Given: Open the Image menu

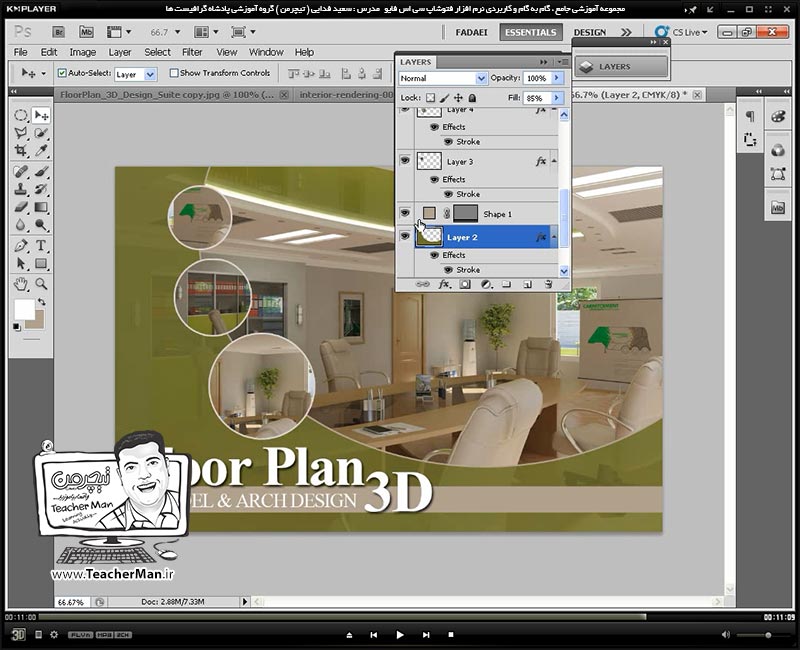Looking at the screenshot, I should [83, 52].
